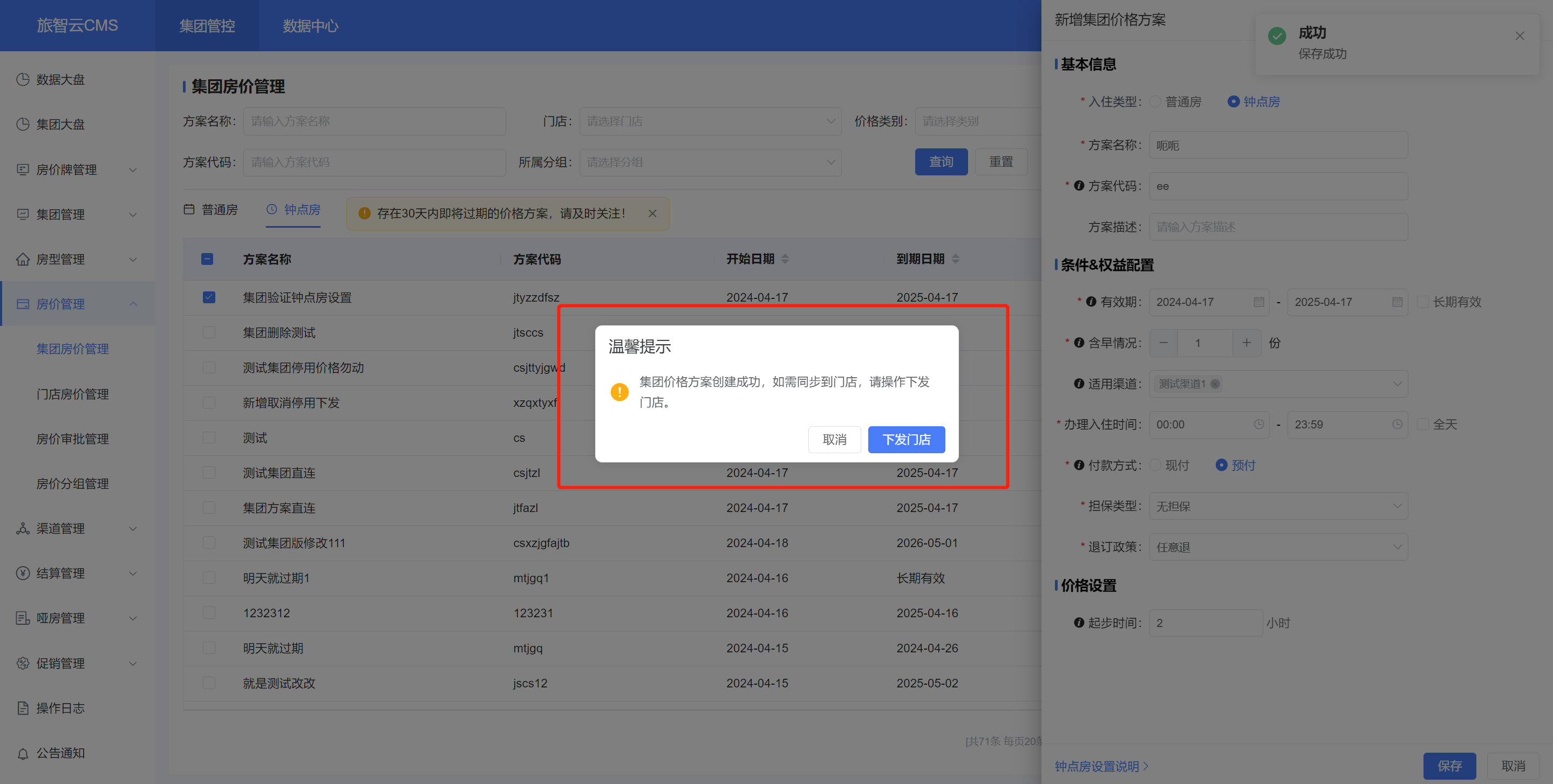Open the start date calendar icon
Image resolution: width=1553 pixels, height=784 pixels.
tap(1259, 302)
